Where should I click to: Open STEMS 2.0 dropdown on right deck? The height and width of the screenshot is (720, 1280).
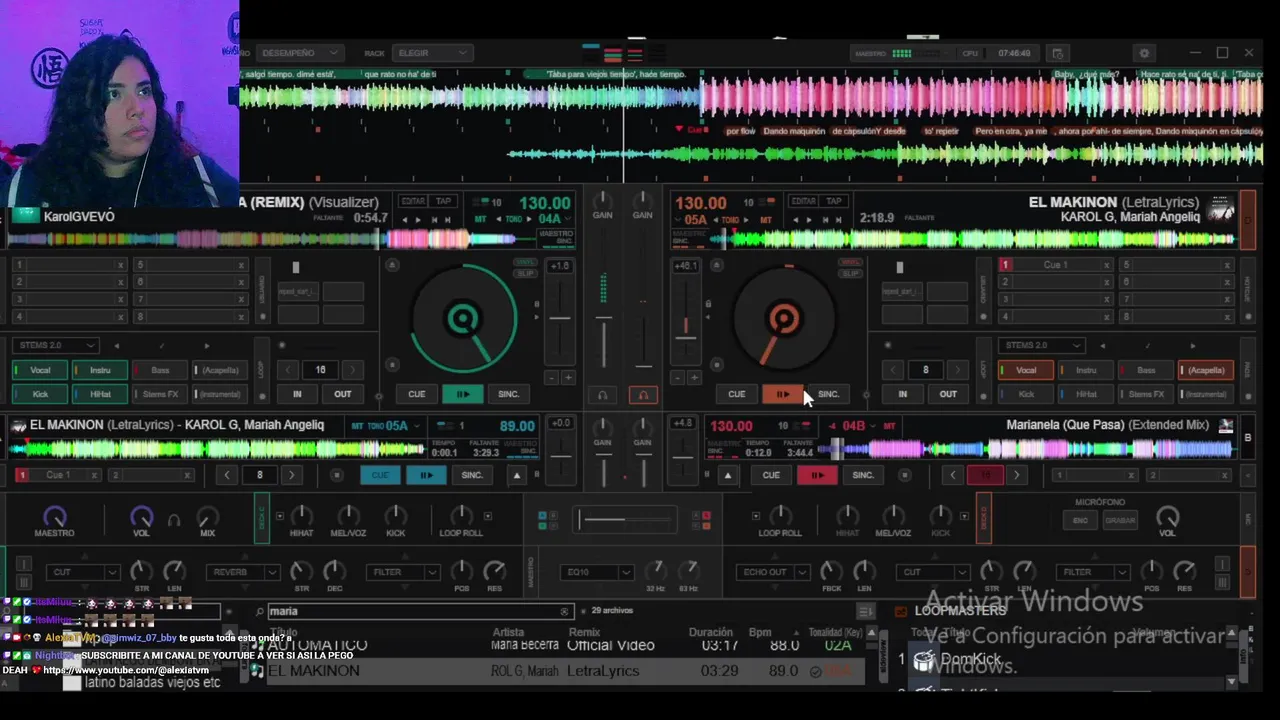[1041, 345]
